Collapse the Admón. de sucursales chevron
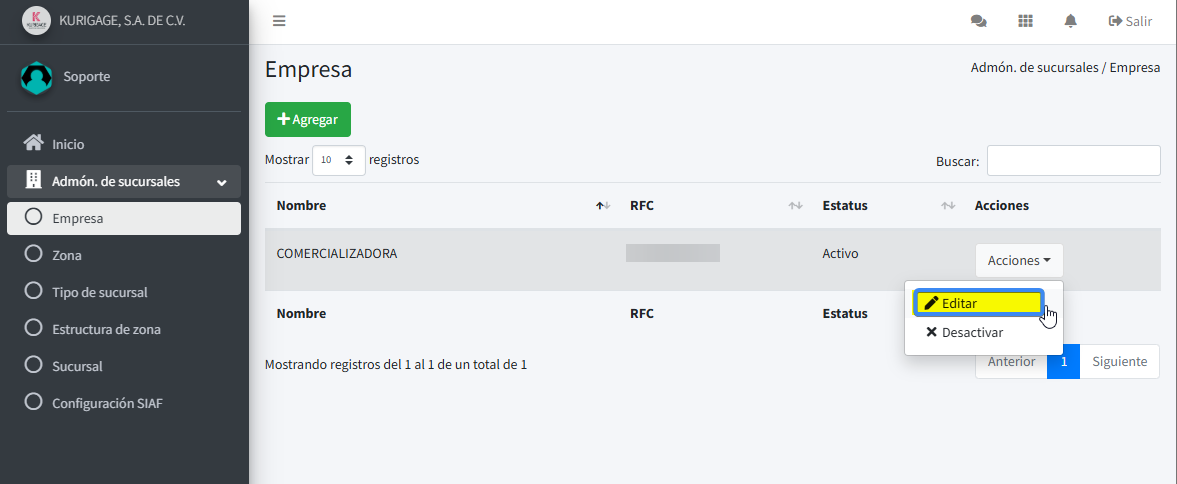The image size is (1177, 484). [221, 182]
